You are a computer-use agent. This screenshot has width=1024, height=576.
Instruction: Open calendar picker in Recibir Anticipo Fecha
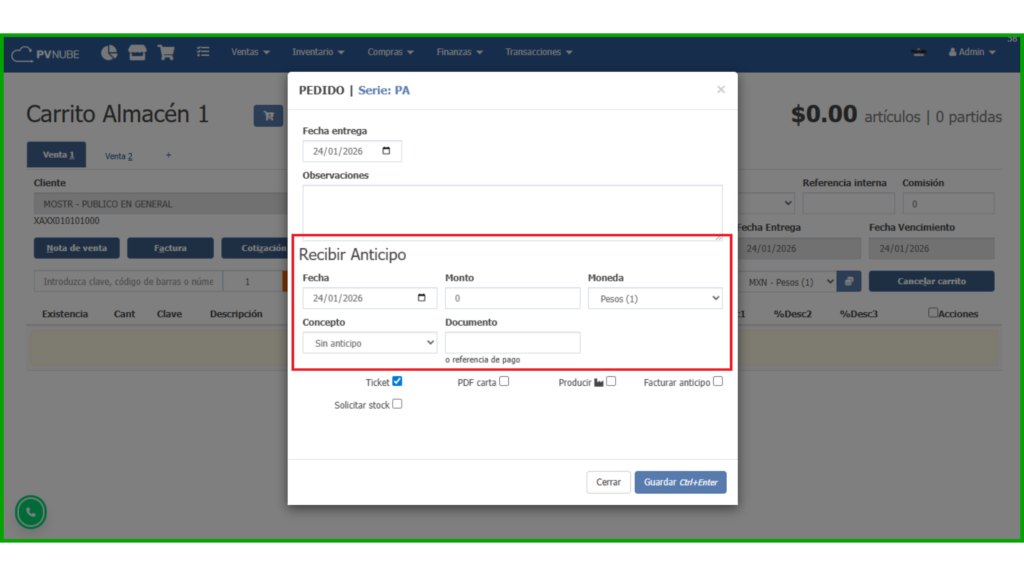pyautogui.click(x=422, y=298)
